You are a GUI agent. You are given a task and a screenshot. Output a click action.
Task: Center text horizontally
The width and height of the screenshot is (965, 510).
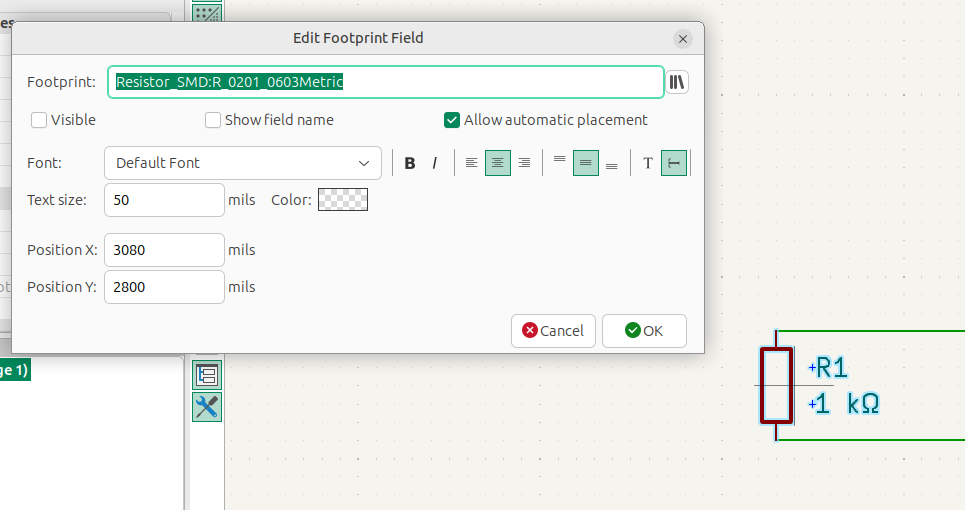498,163
